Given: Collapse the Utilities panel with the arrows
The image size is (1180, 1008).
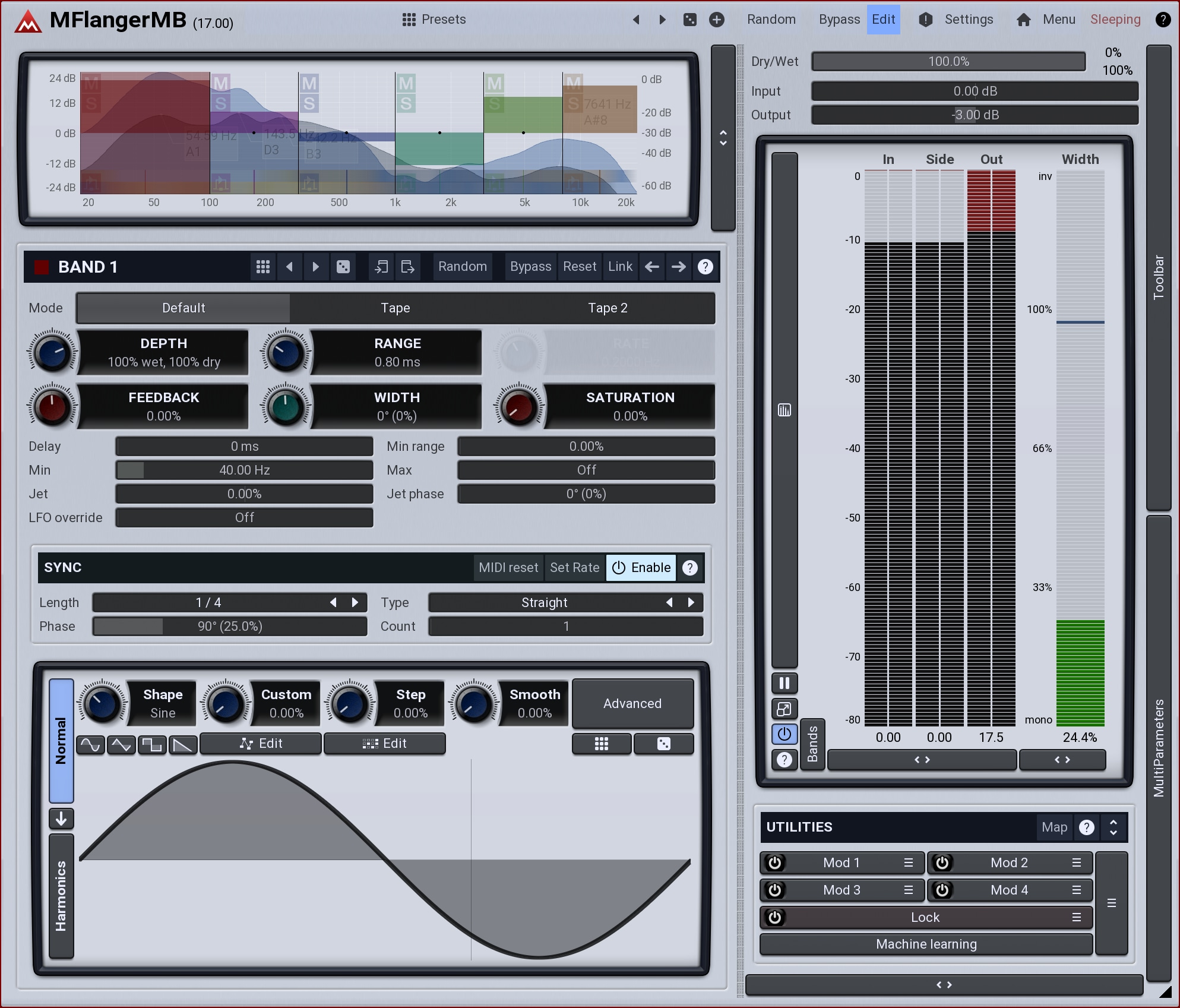Looking at the screenshot, I should (1113, 827).
